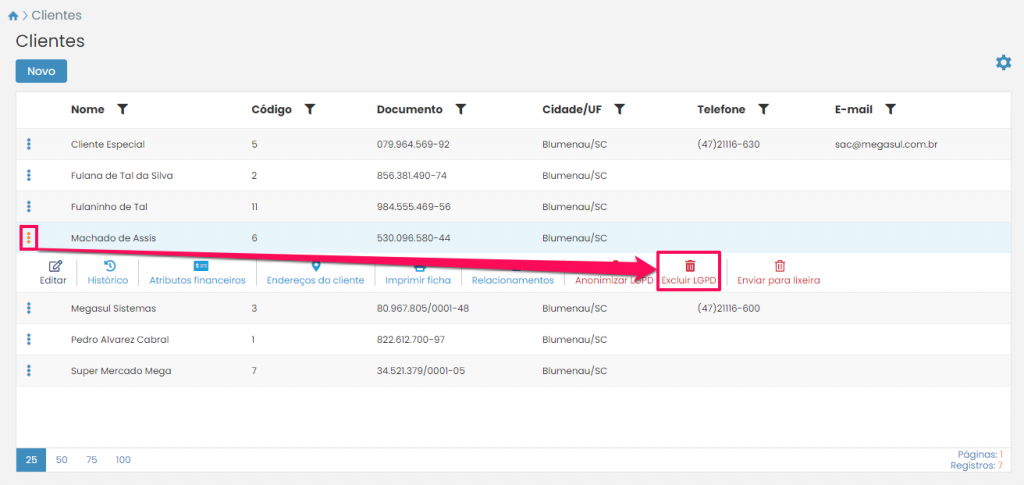This screenshot has height=485, width=1024.
Task: Click Excluir LGPD trash icon
Action: pos(689,267)
